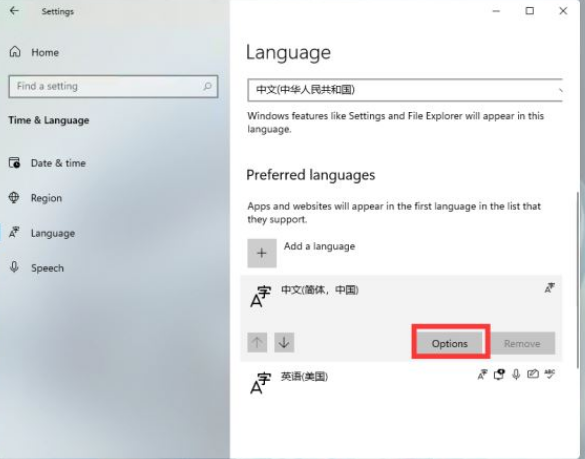This screenshot has width=585, height=459.
Task: Maximize the Settings window
Action: tap(529, 11)
